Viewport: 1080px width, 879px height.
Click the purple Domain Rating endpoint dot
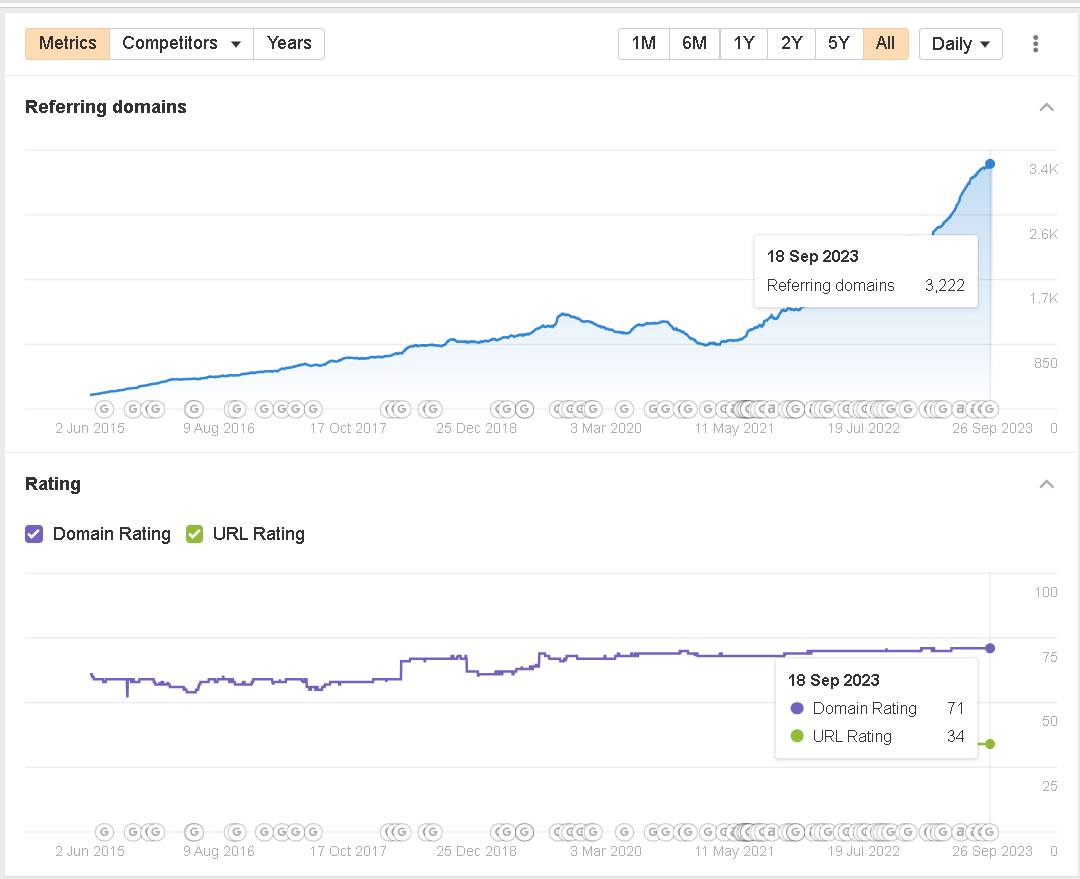(x=990, y=648)
